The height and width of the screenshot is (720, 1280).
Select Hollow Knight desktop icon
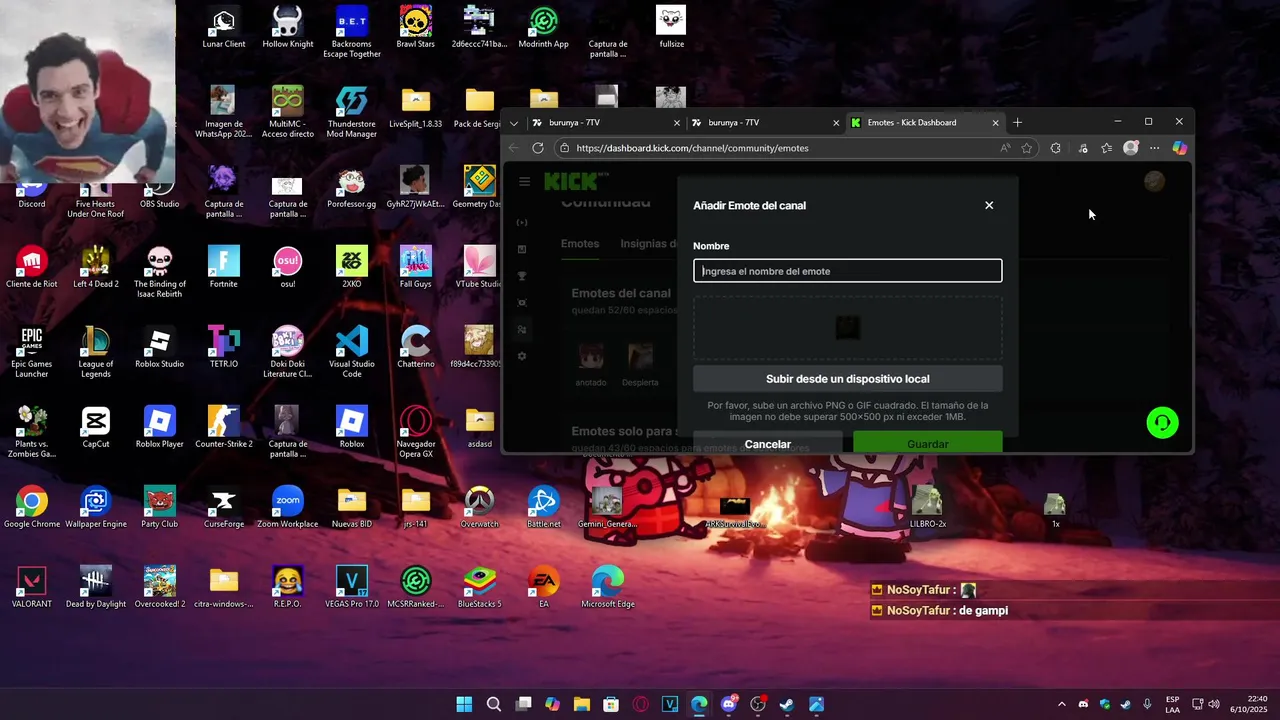[288, 28]
